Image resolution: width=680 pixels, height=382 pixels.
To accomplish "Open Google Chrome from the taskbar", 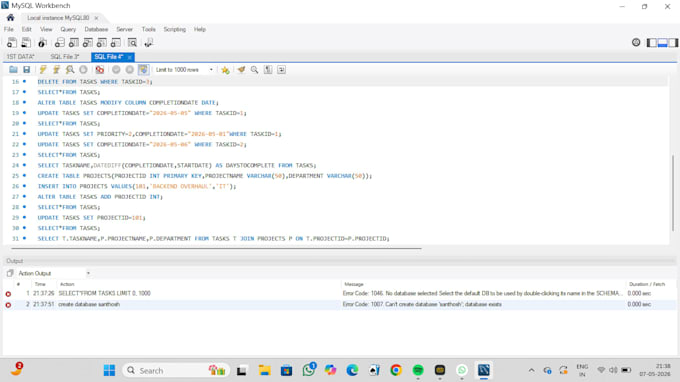I will pyautogui.click(x=396, y=370).
